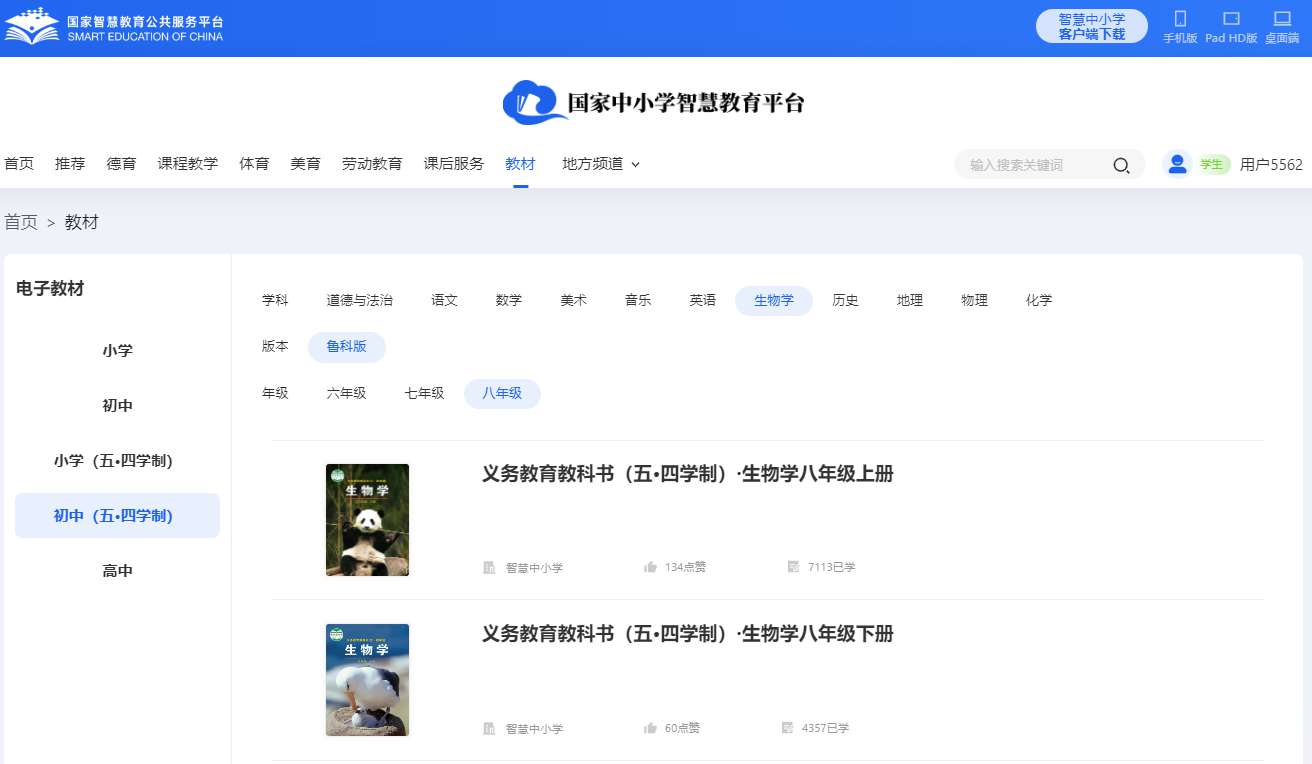The width and height of the screenshot is (1312, 764).
Task: Expand the 地方频道 dropdown
Action: 601,164
